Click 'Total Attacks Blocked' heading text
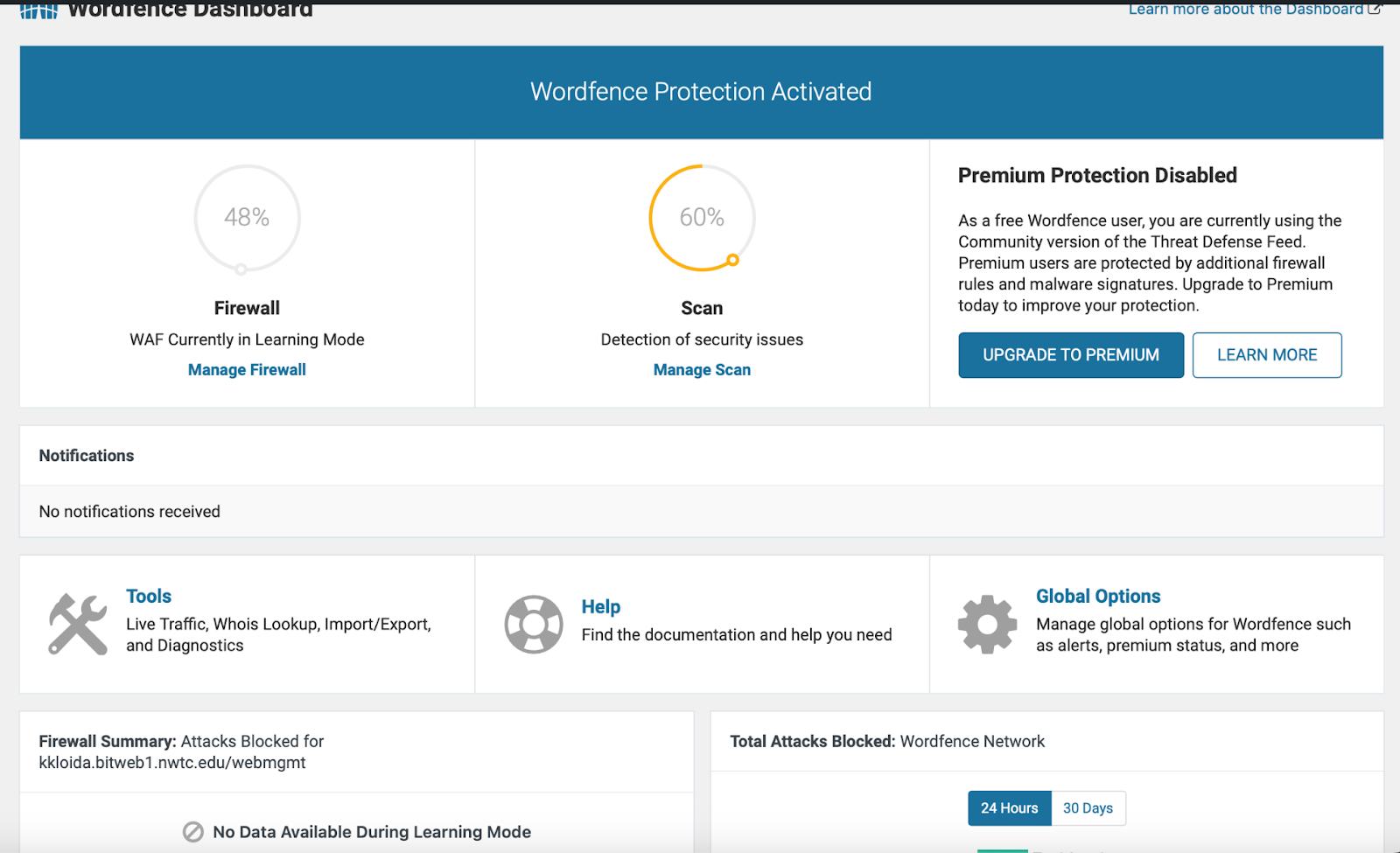The height and width of the screenshot is (853, 1400). 813,742
